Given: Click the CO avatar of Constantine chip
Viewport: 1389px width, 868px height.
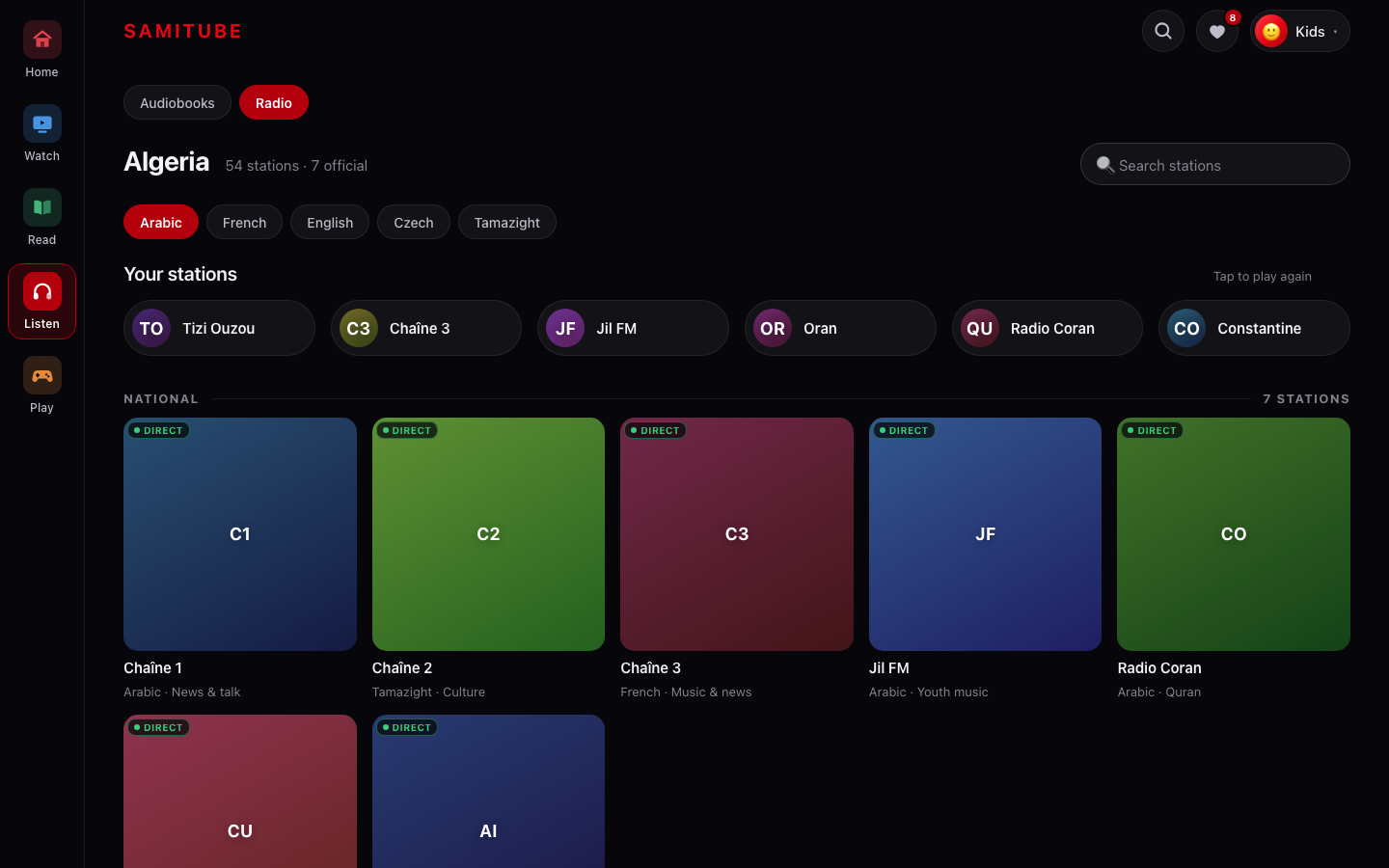Looking at the screenshot, I should (1186, 328).
